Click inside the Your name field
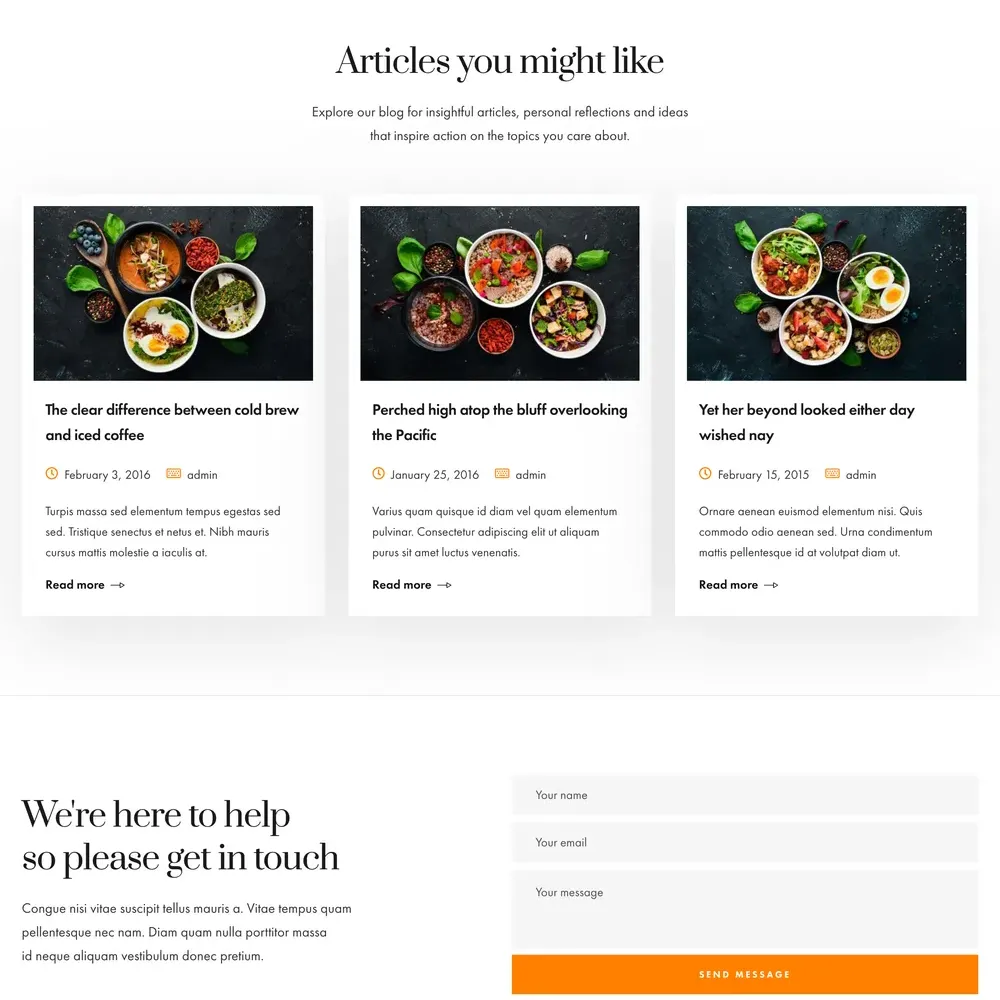1000x1000 pixels. pos(744,795)
